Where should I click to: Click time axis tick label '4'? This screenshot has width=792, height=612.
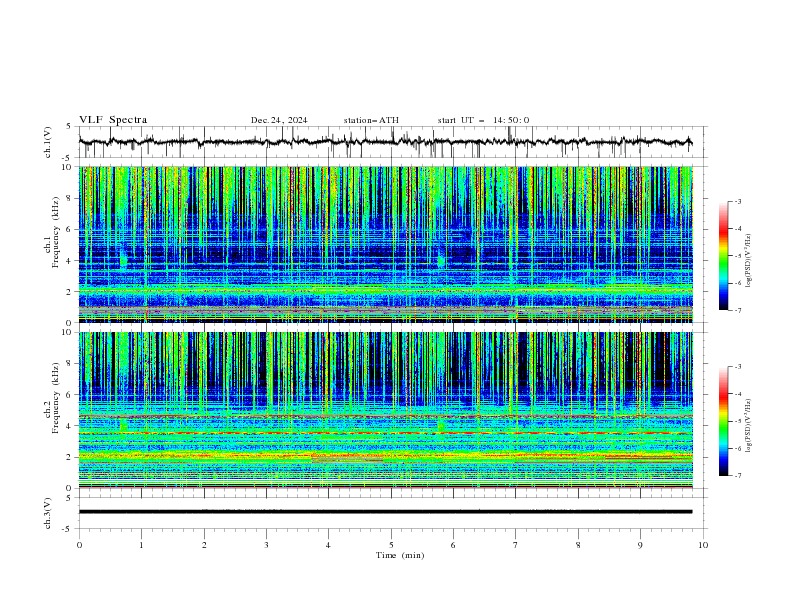328,545
